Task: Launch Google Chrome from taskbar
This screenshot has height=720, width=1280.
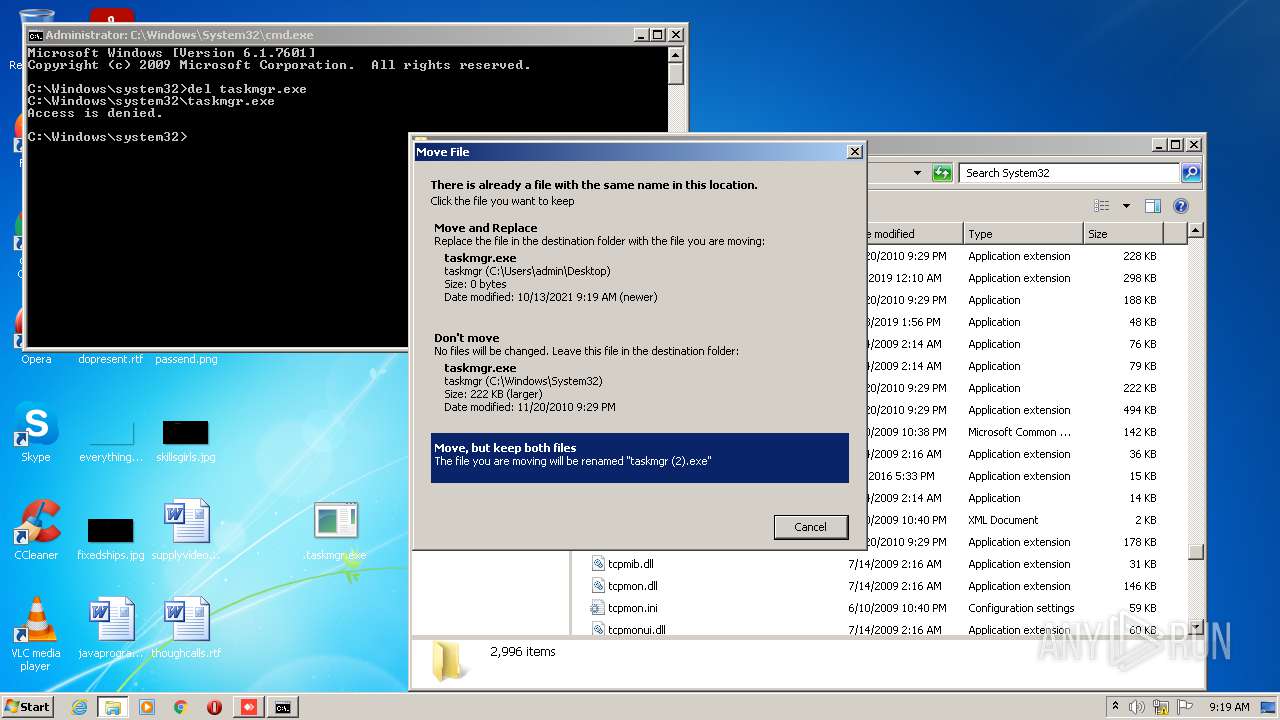Action: pos(181,707)
